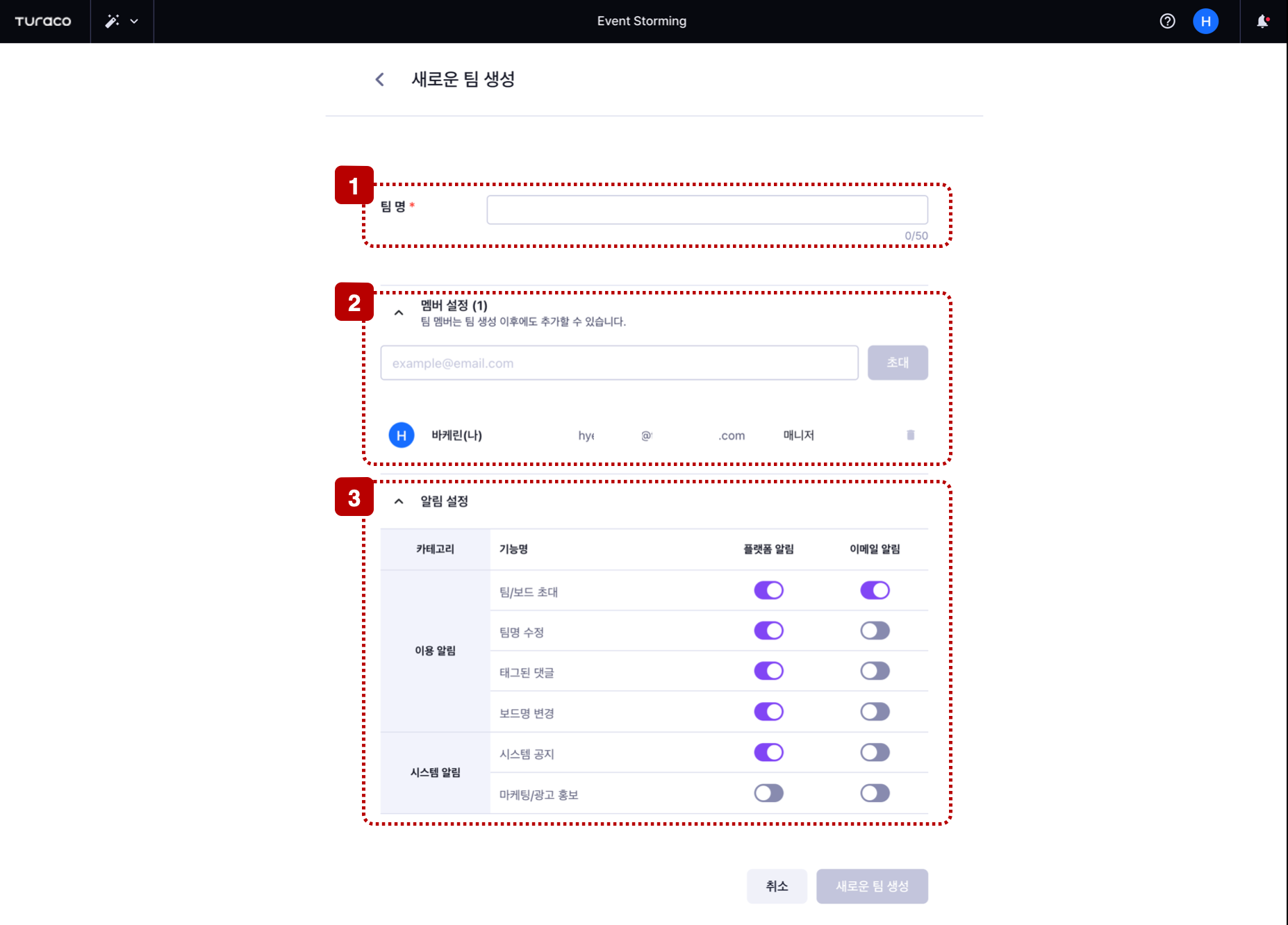This screenshot has width=1288, height=925.
Task: Toggle email alert for 태그된 댓글
Action: pyautogui.click(x=875, y=671)
